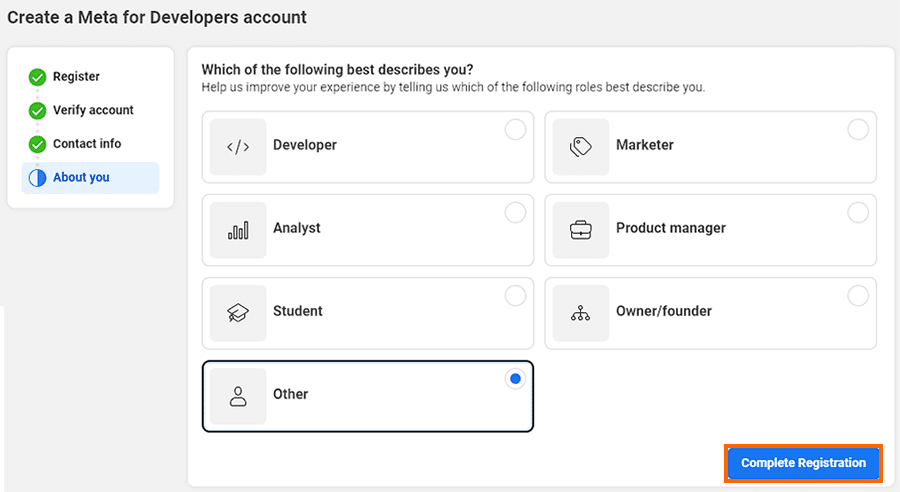Go to the Verify account step

[x=93, y=110]
